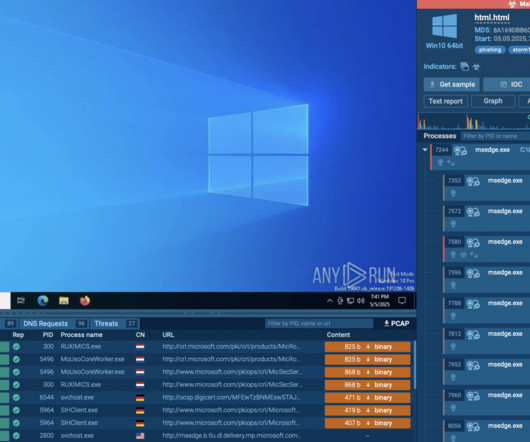Show hidden system tray icons
Image resolution: width=530 pixels, height=442 pixels.
[330, 301]
